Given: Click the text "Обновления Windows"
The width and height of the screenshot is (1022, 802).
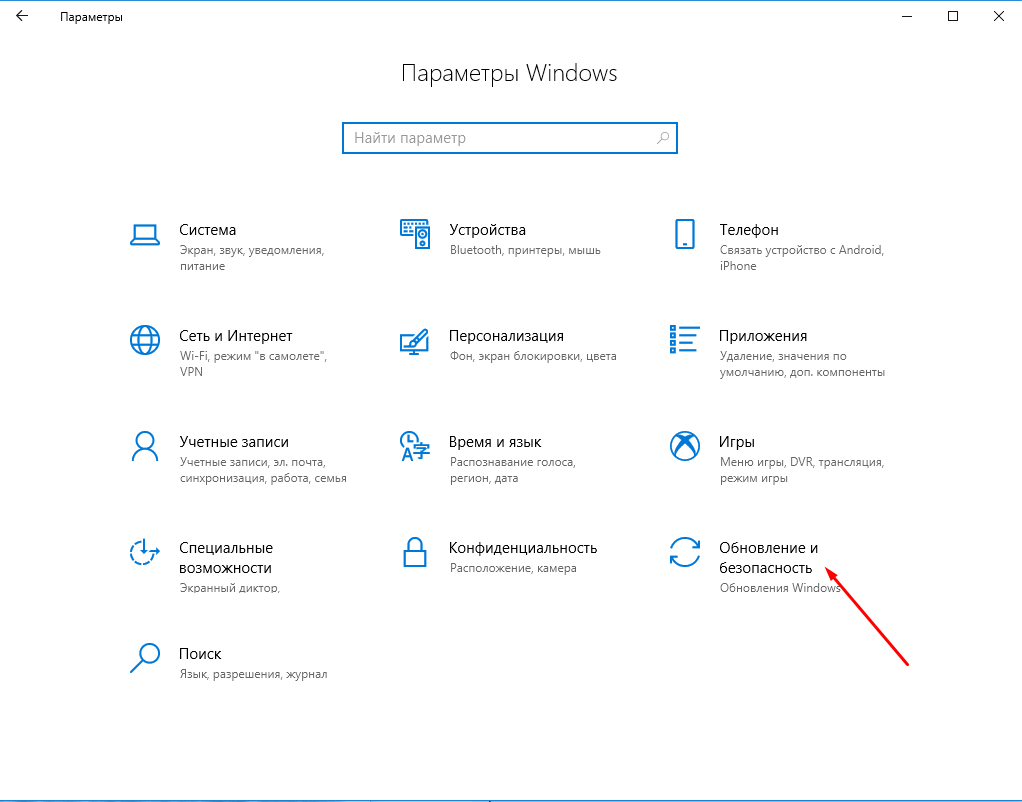Looking at the screenshot, I should 780,588.
